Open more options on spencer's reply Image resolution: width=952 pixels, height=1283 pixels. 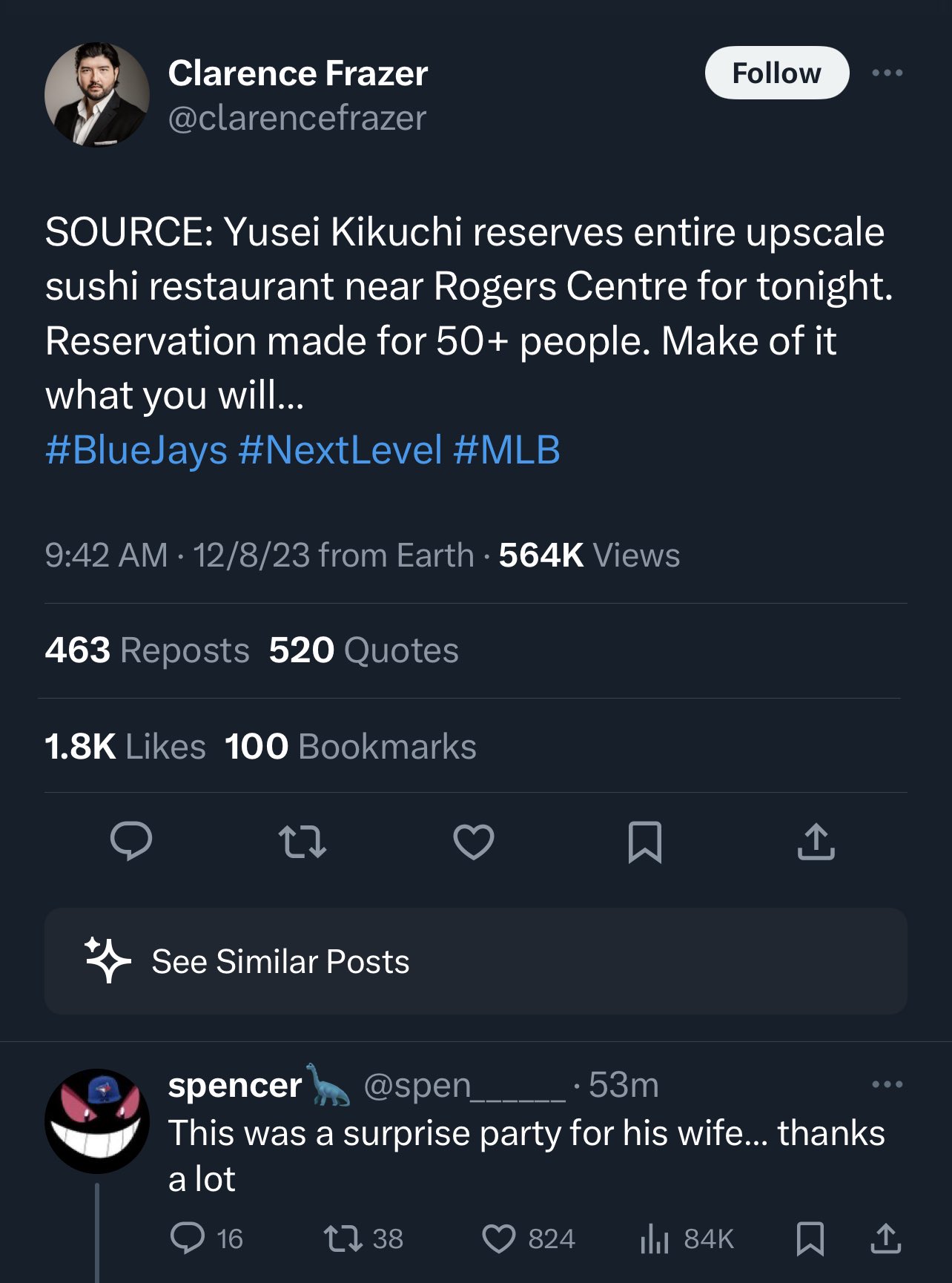point(887,1084)
